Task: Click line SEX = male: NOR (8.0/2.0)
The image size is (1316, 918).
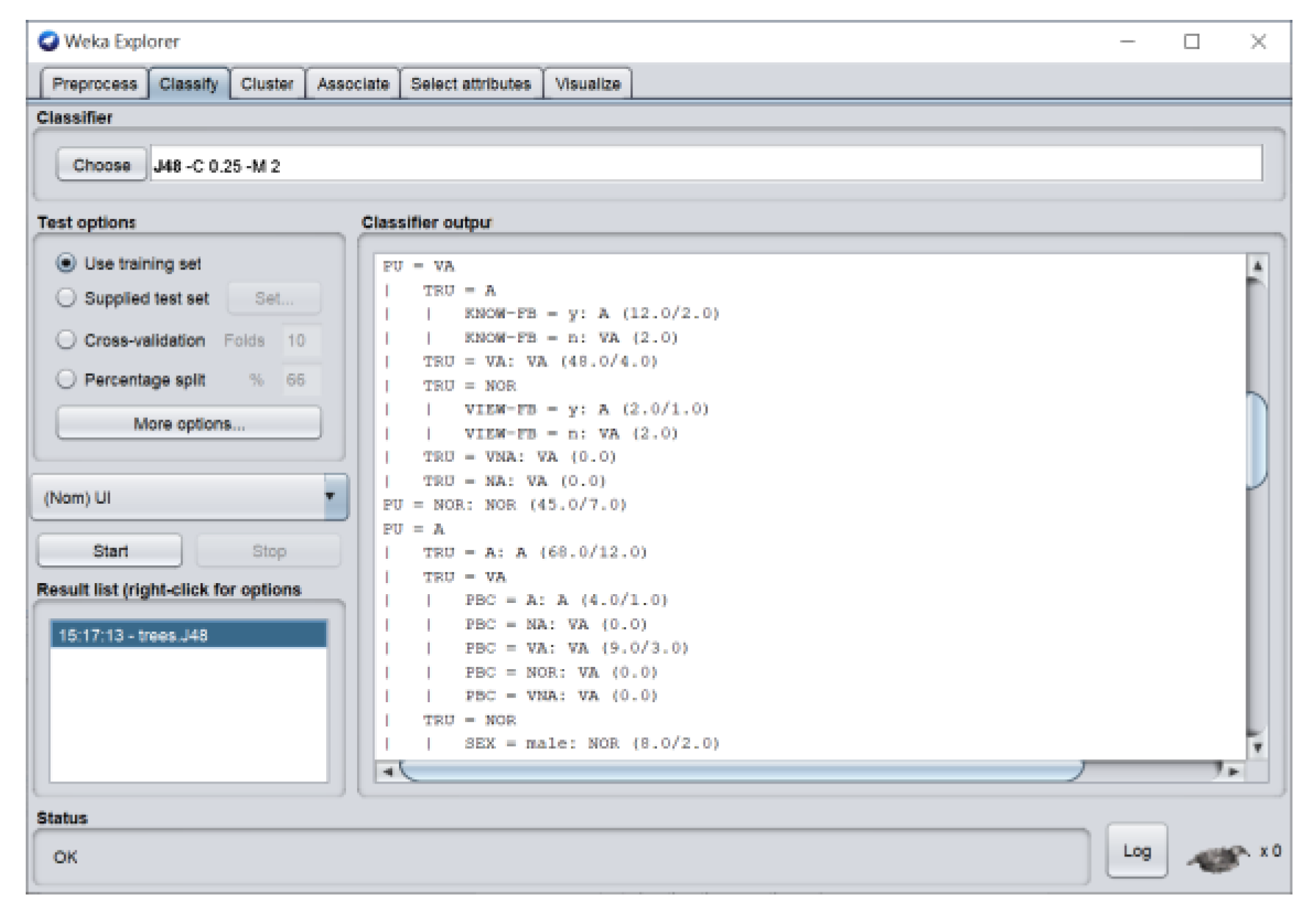Action: [x=592, y=743]
